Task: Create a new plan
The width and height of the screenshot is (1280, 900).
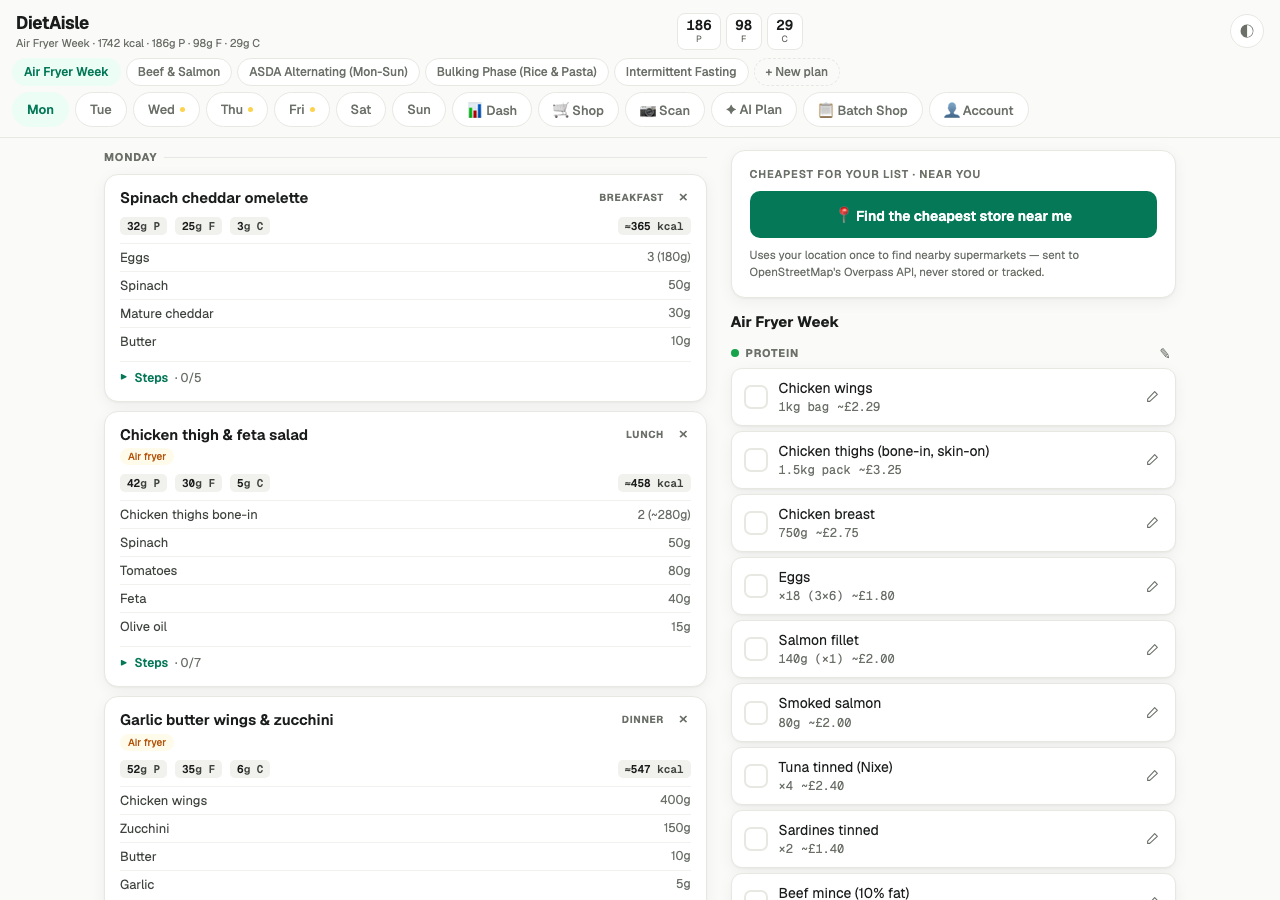Action: point(796,72)
